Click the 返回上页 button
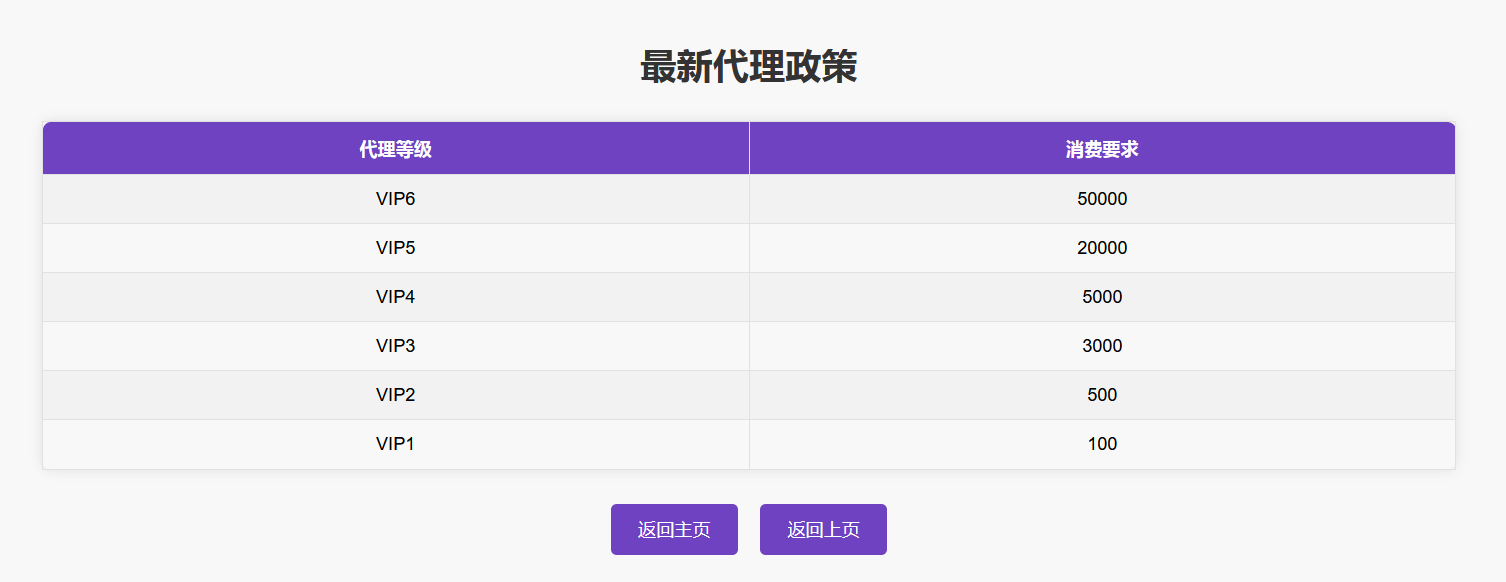The height and width of the screenshot is (582, 1506). 823,529
